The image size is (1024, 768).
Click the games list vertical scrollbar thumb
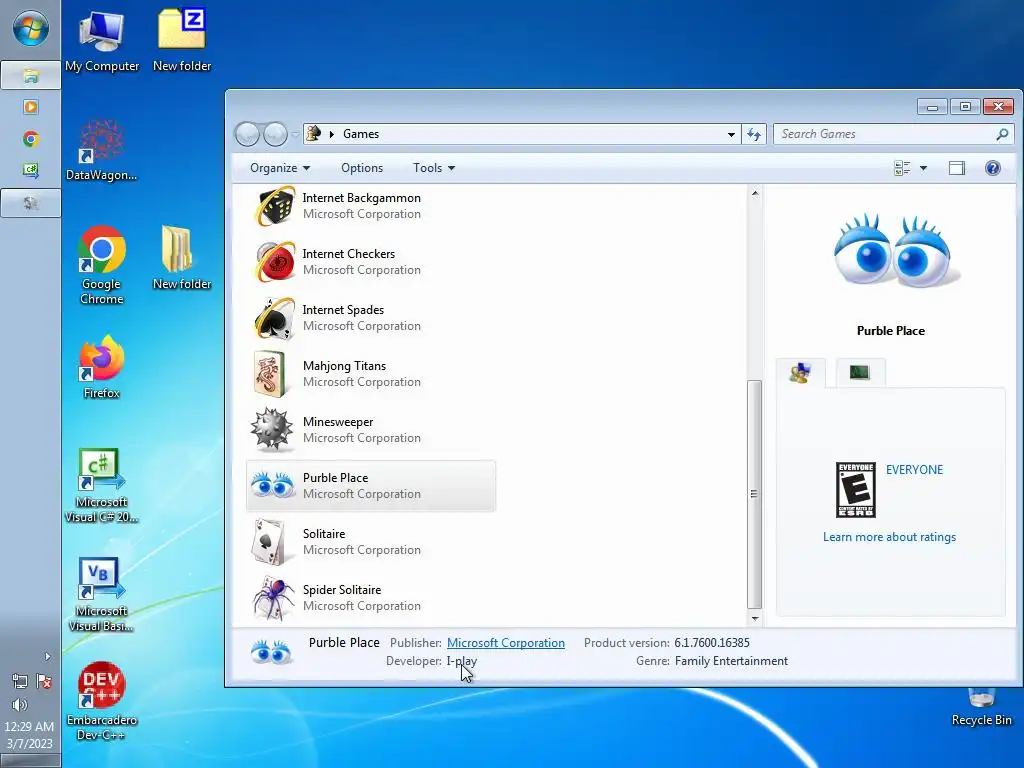[x=754, y=494]
